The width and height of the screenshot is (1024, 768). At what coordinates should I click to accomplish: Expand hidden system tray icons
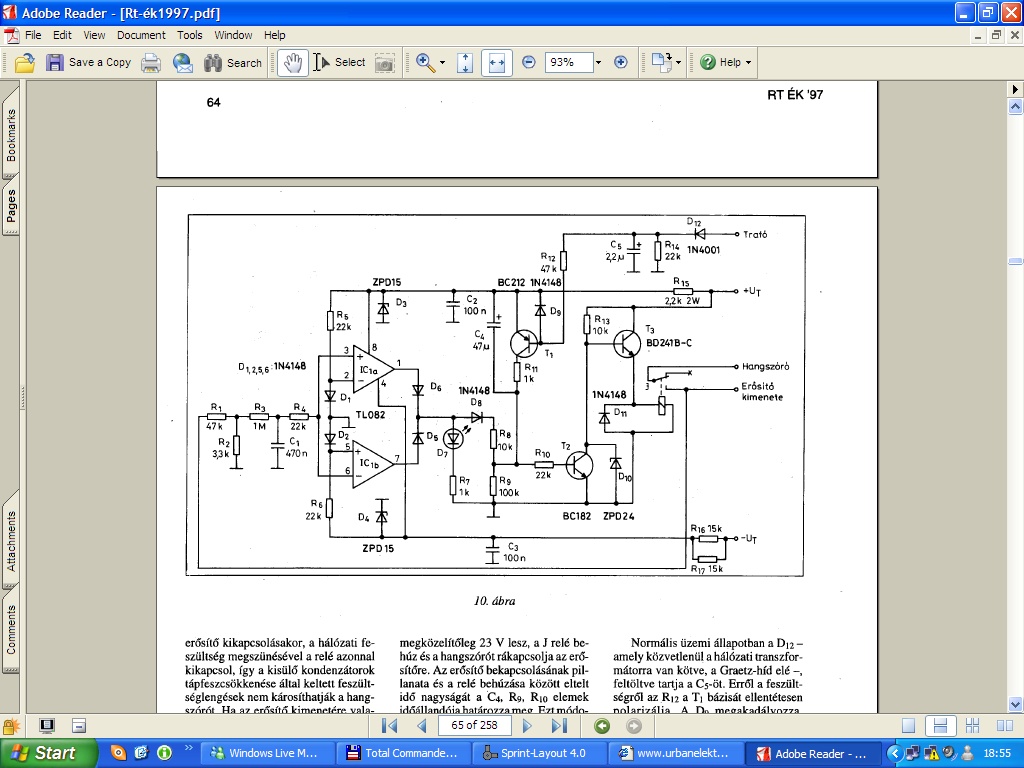click(x=895, y=754)
